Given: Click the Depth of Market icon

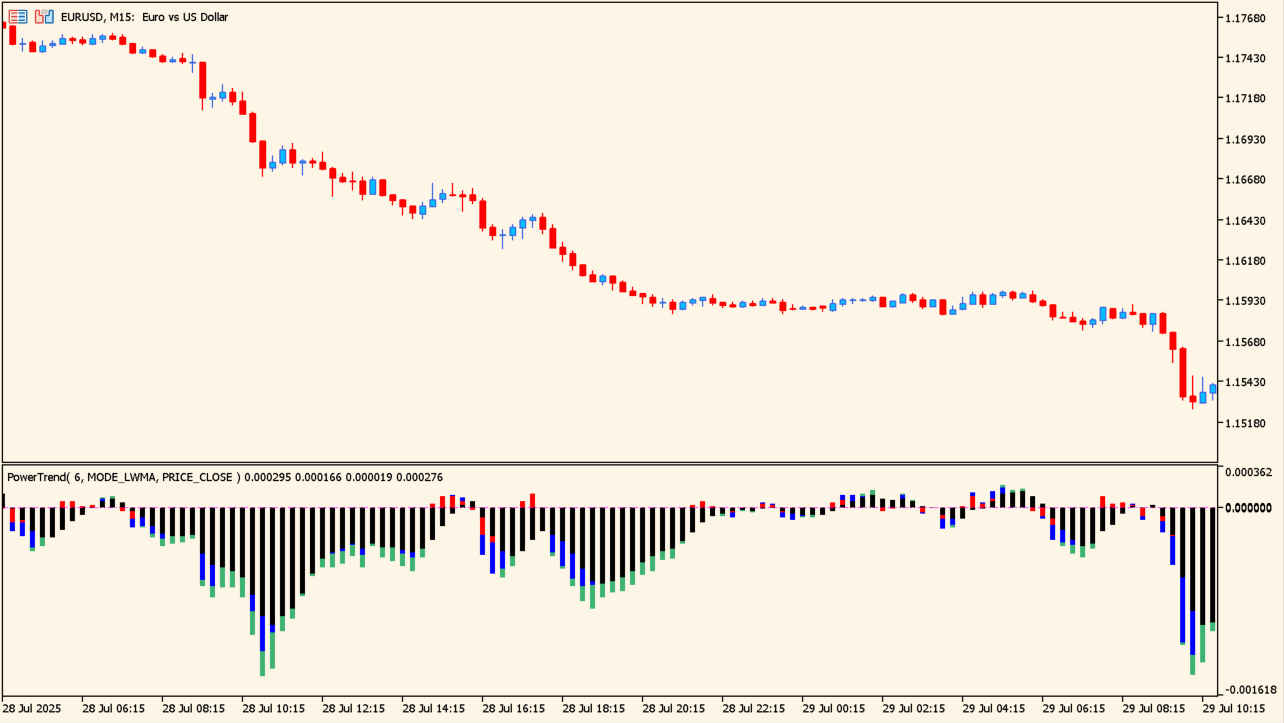Looking at the screenshot, I should click(44, 17).
